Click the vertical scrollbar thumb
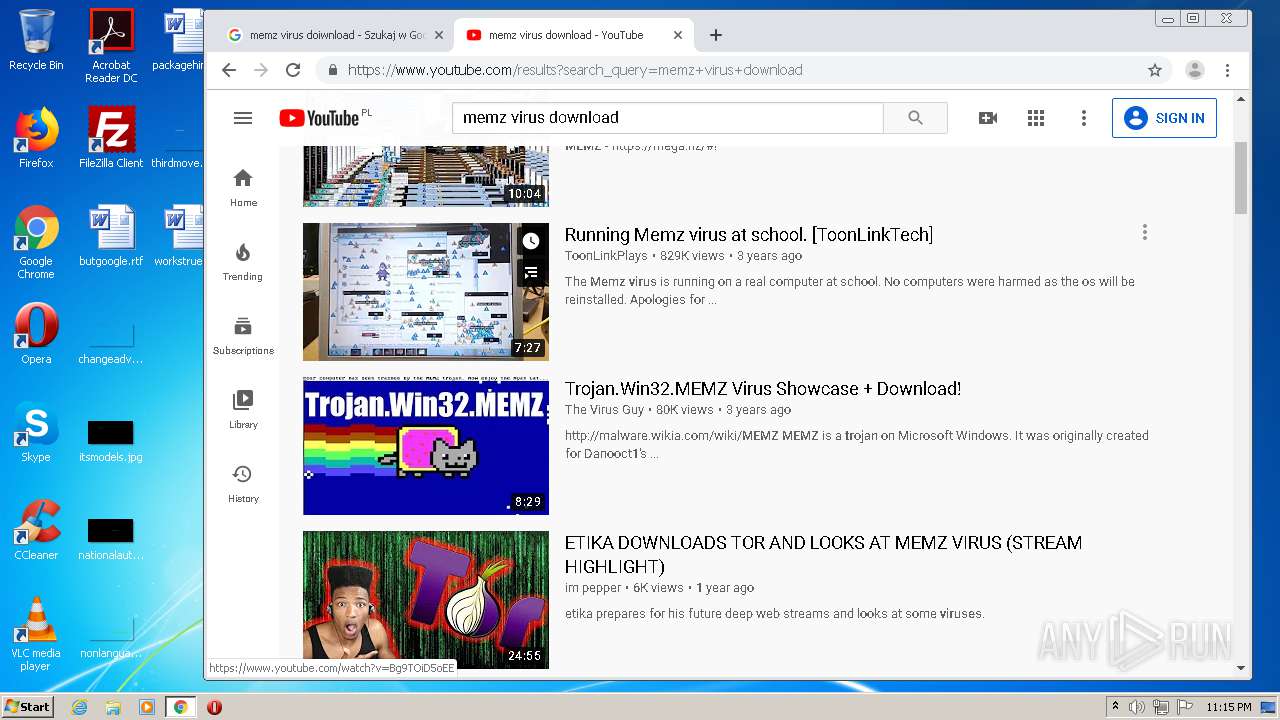 [1241, 178]
